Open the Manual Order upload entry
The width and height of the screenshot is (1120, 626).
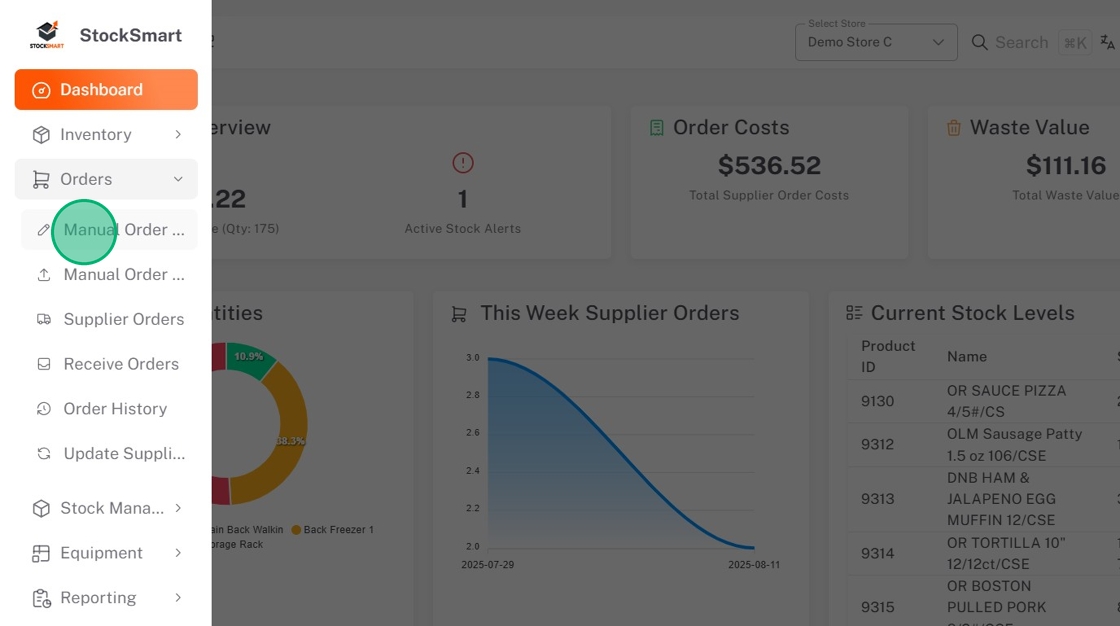coord(109,274)
